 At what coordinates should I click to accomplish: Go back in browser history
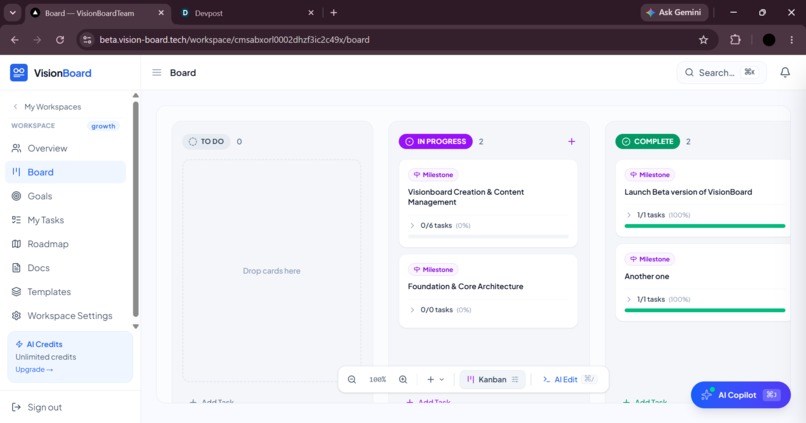[x=15, y=40]
